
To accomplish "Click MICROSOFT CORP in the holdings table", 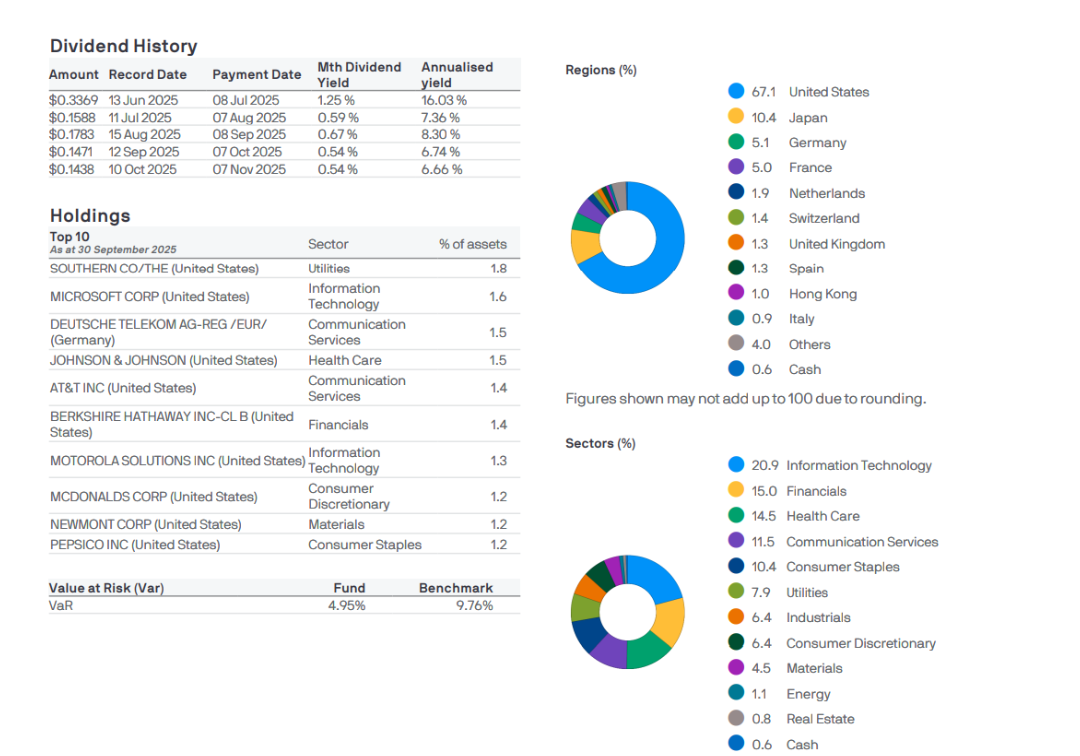I will pos(149,296).
